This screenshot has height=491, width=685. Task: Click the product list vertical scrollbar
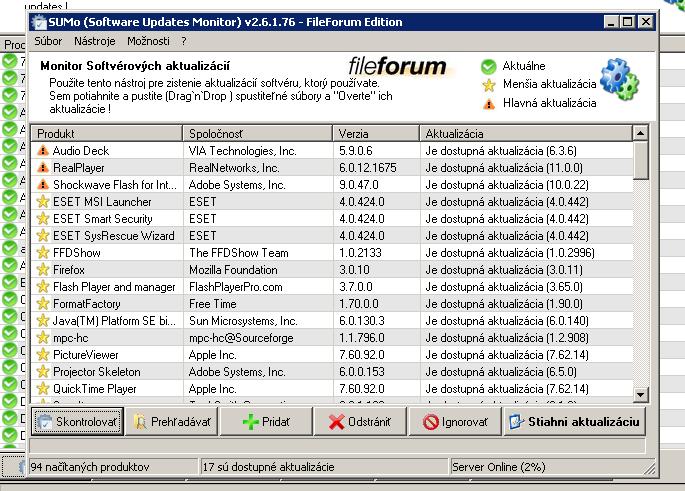point(641,270)
